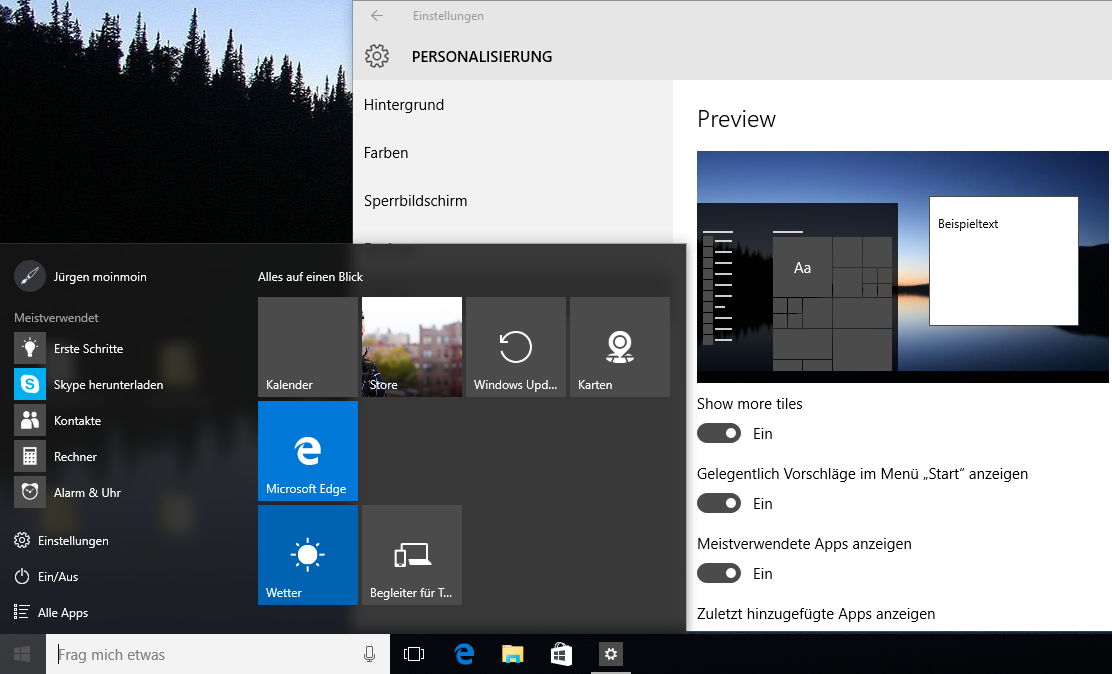This screenshot has height=674, width=1112.
Task: Disable Show more tiles
Action: [x=719, y=433]
